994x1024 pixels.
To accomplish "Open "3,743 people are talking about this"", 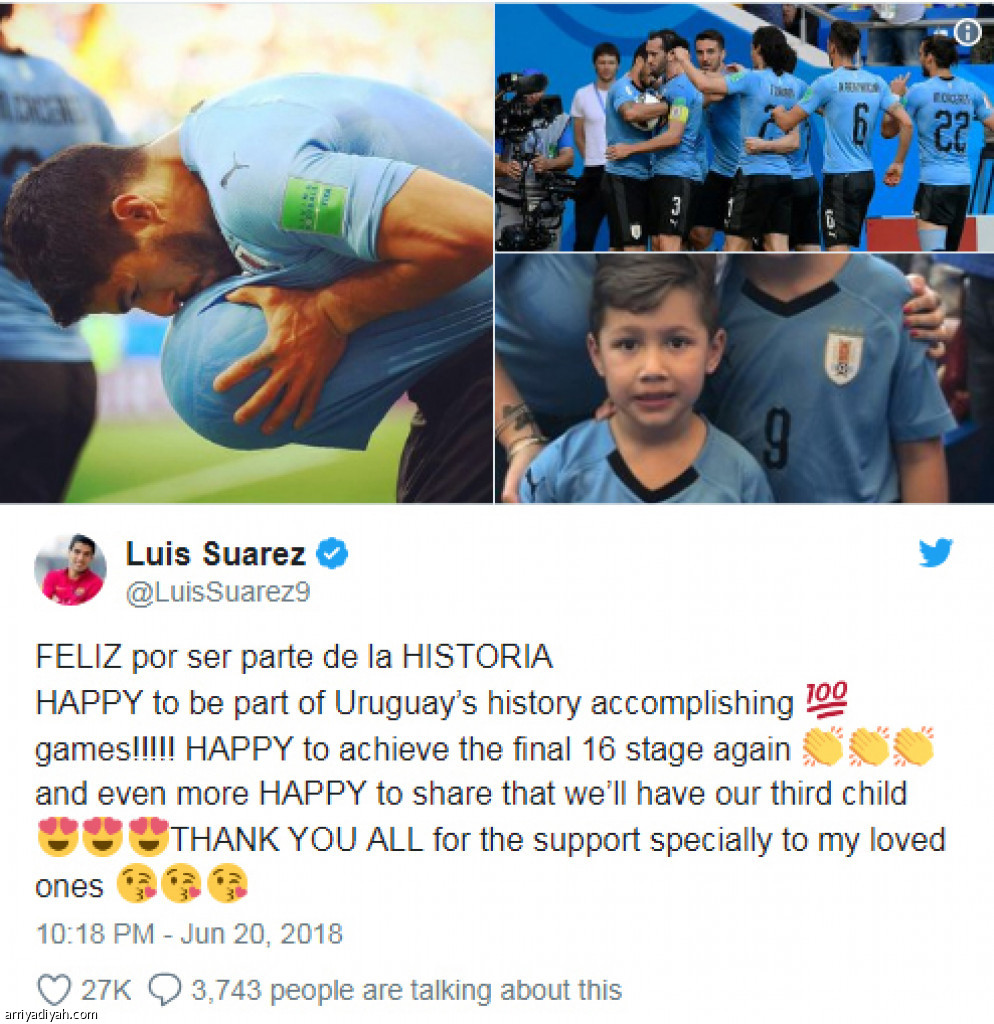I will [406, 990].
